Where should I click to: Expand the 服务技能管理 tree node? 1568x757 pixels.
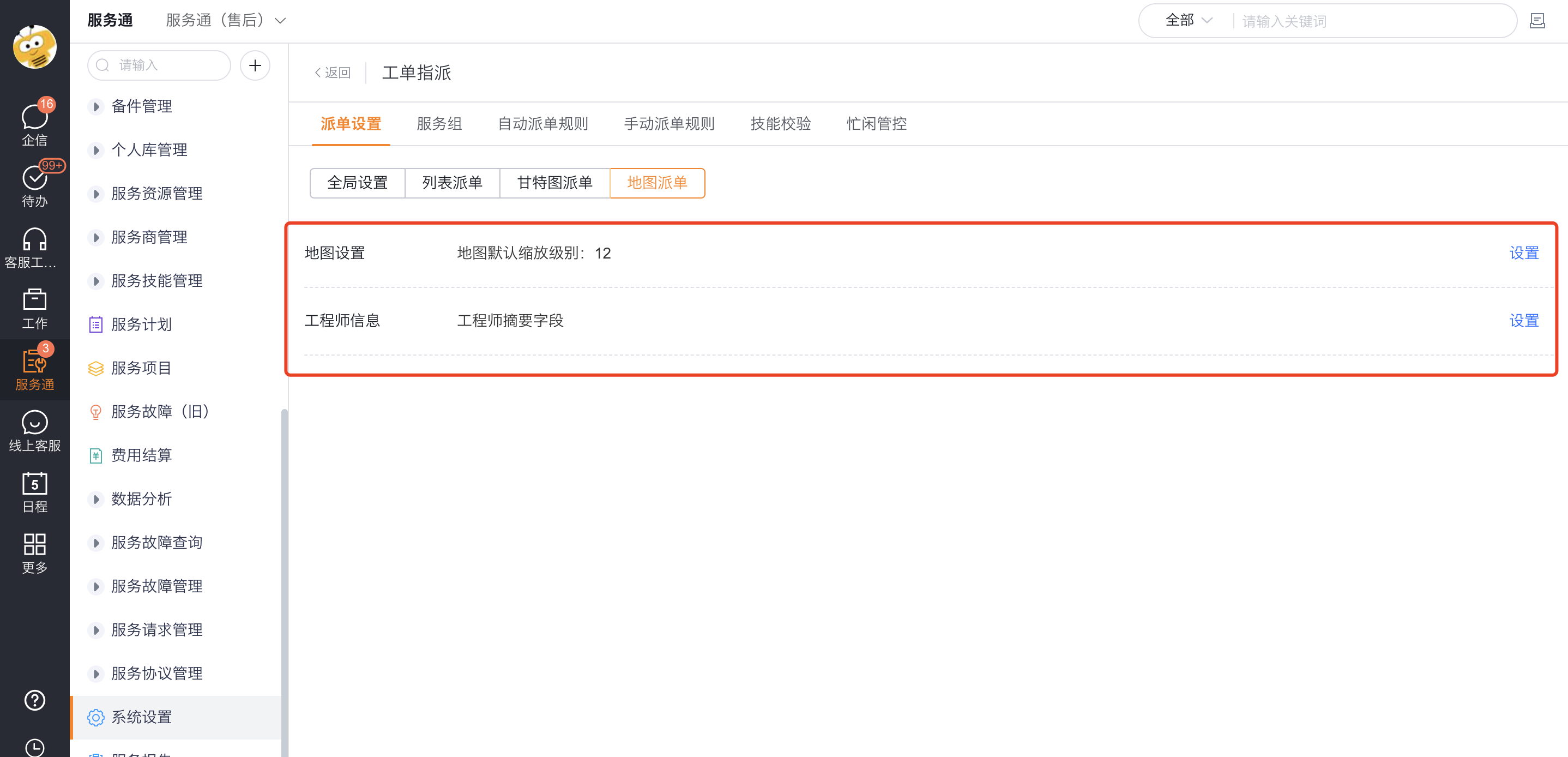pyautogui.click(x=95, y=281)
